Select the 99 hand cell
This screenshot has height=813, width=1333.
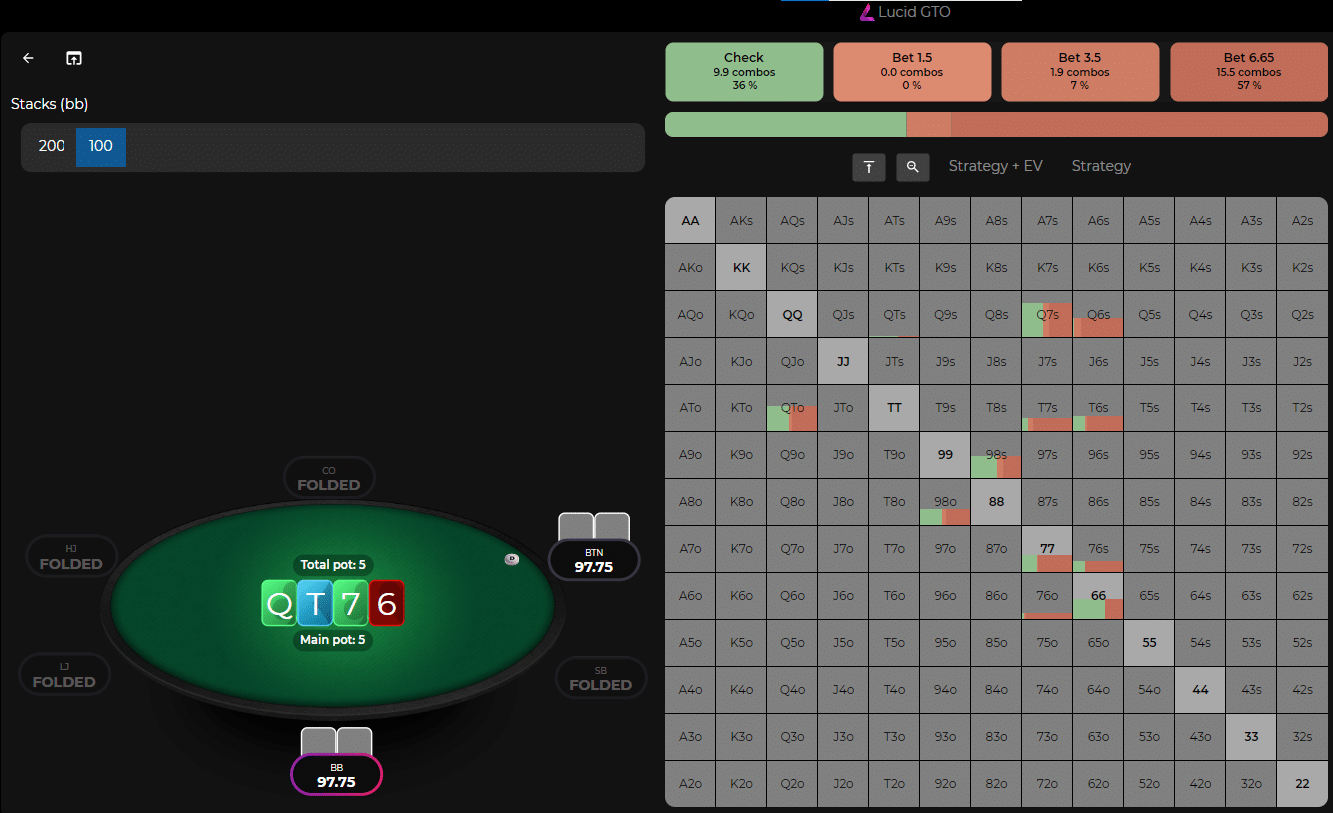point(945,455)
